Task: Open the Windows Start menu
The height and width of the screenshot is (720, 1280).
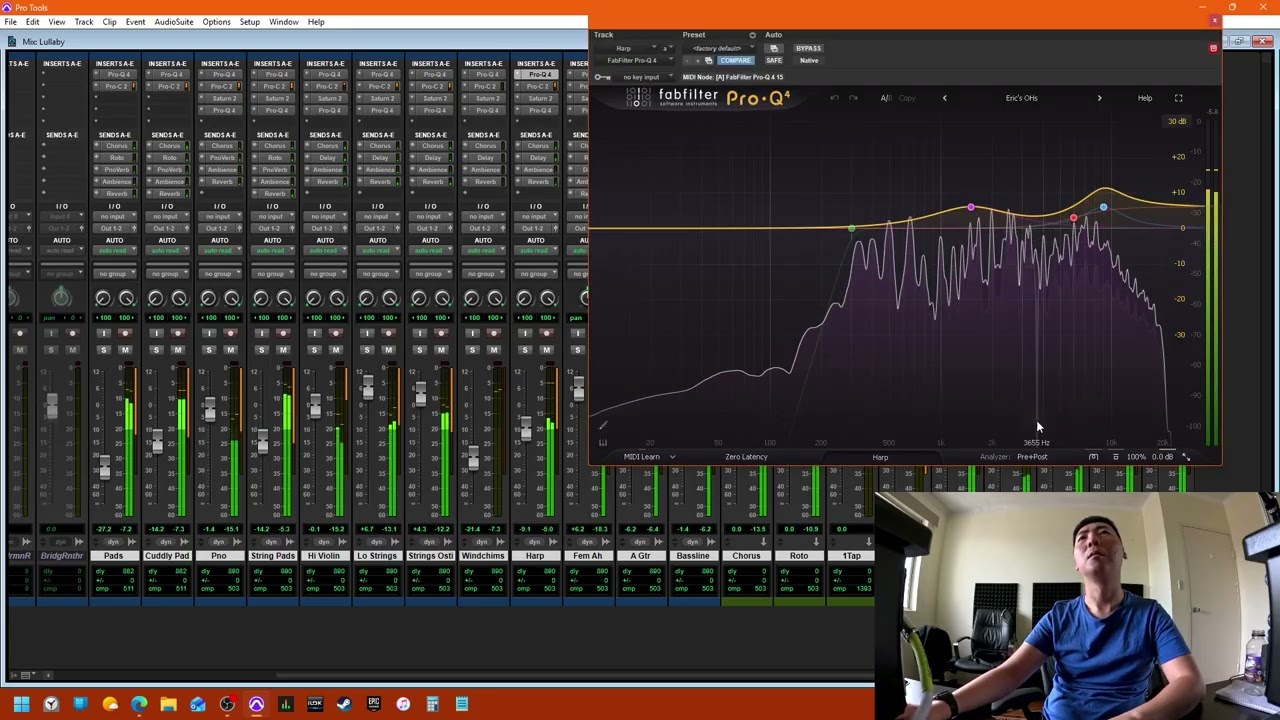Action: pyautogui.click(x=21, y=704)
